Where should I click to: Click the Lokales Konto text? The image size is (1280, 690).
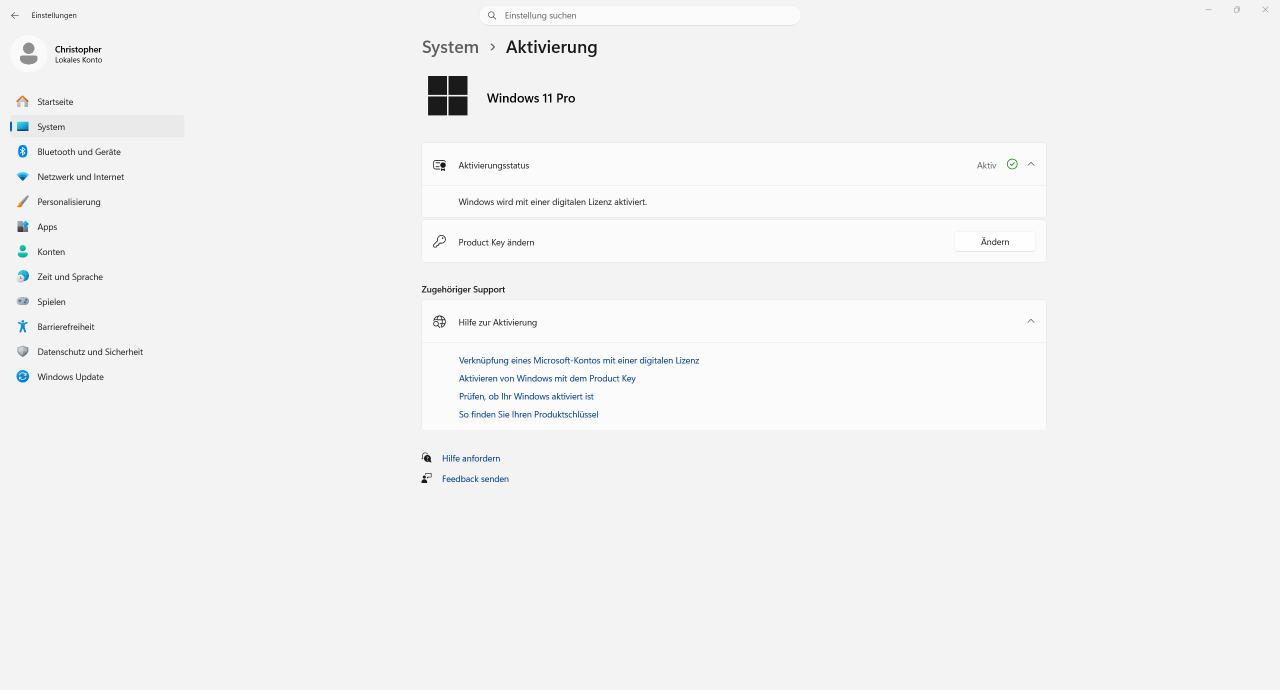click(78, 60)
